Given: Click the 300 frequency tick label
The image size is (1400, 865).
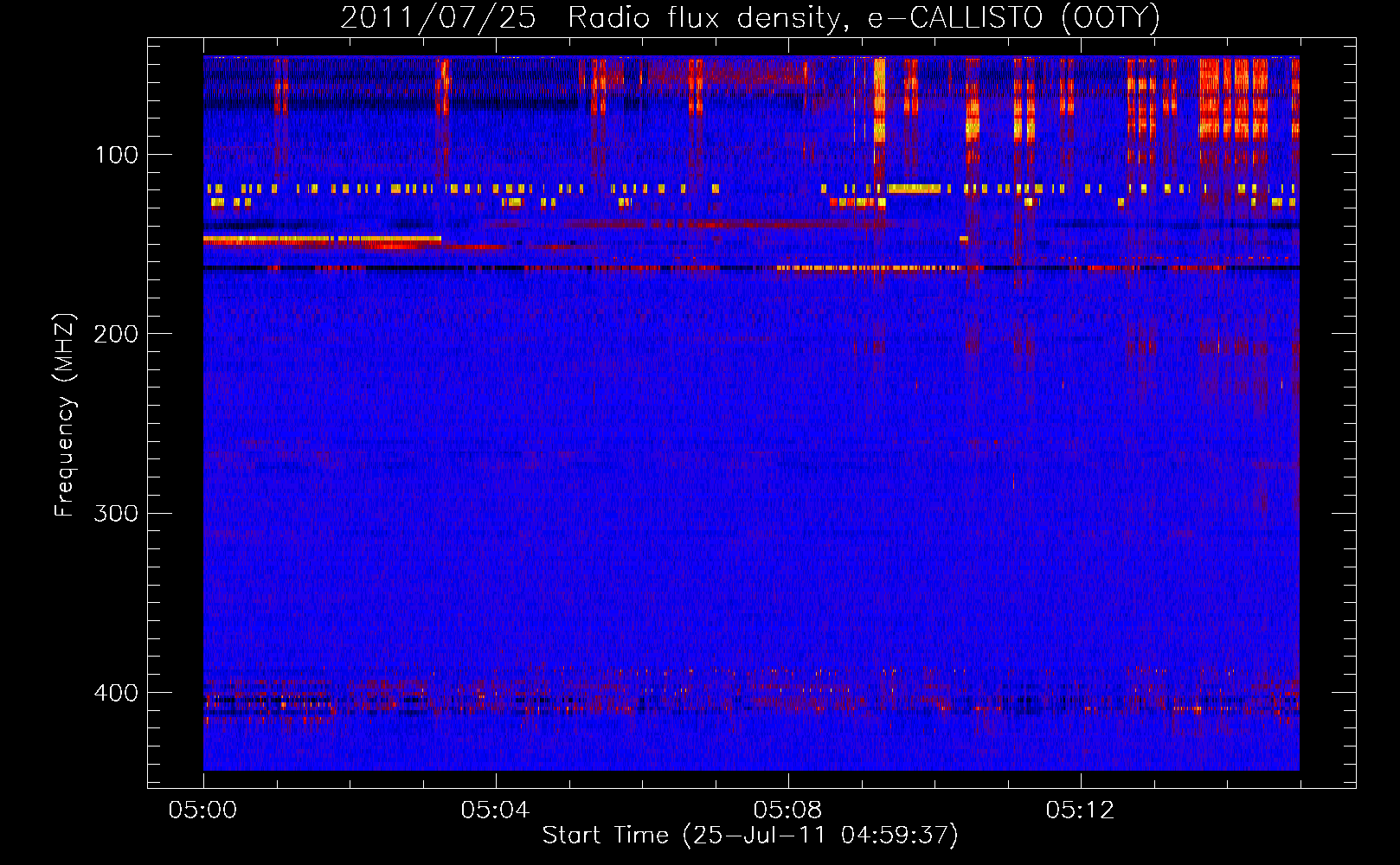Looking at the screenshot, I should [117, 514].
